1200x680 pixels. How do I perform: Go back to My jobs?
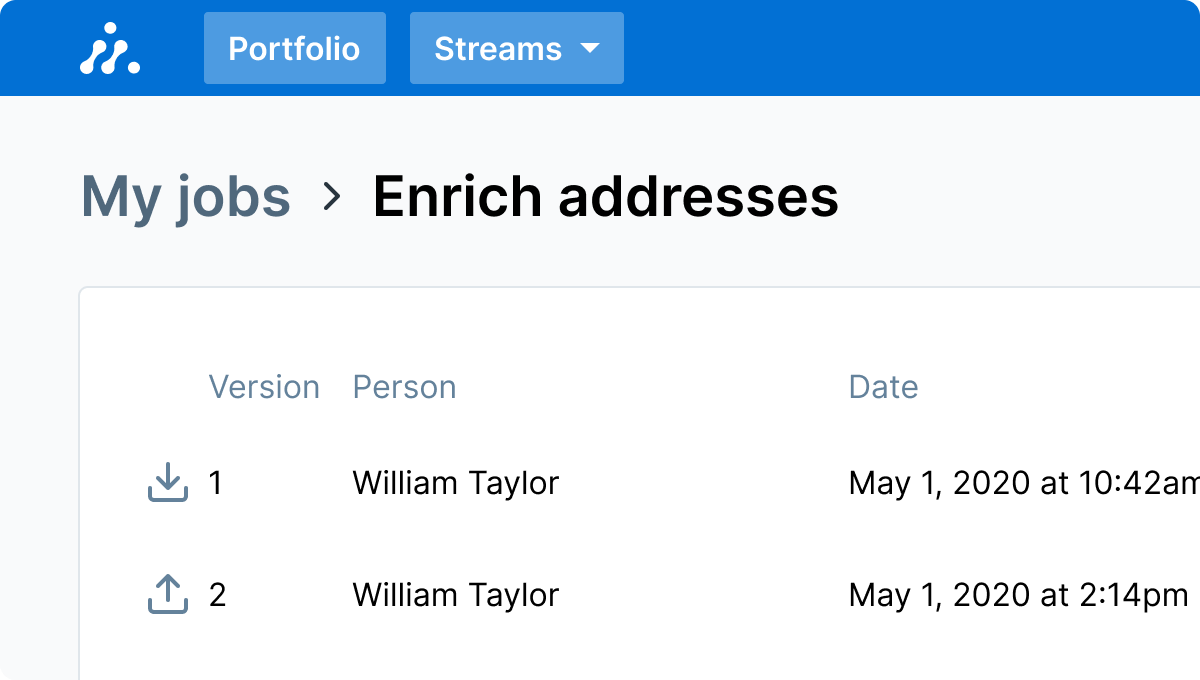click(x=185, y=197)
